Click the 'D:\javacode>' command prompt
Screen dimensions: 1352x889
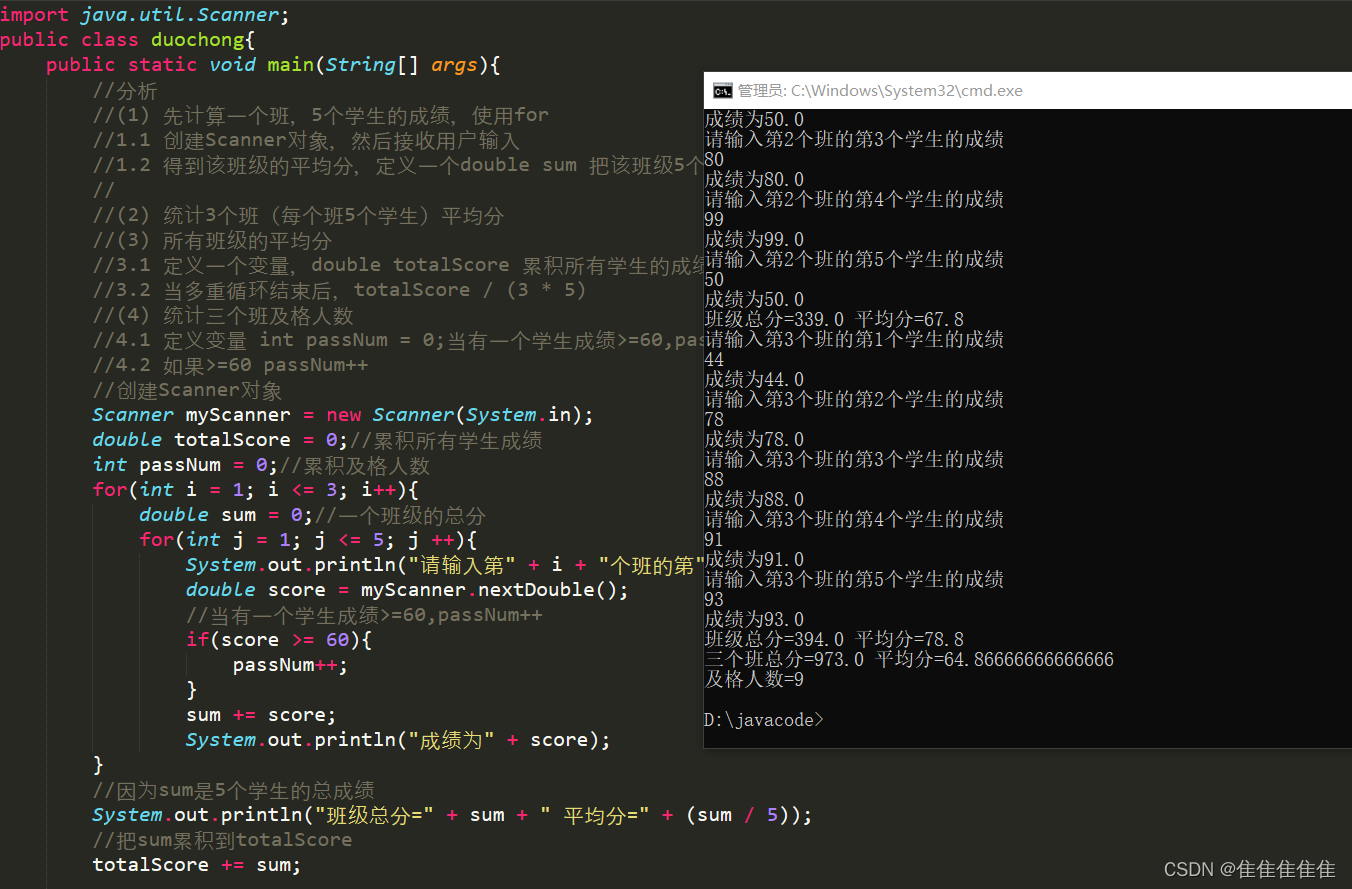(764, 720)
